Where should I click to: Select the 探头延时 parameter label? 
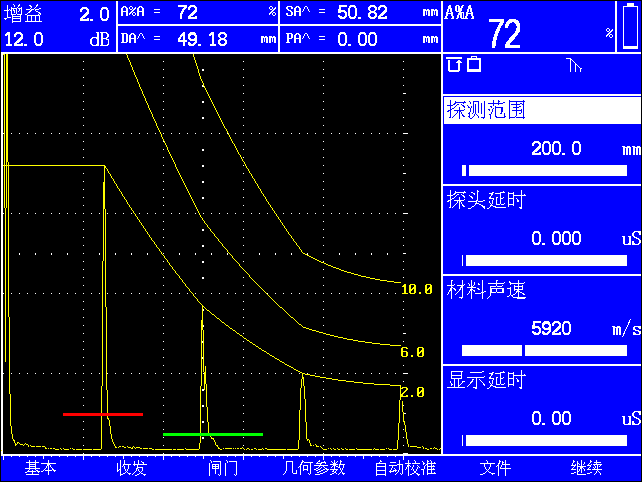[486, 200]
